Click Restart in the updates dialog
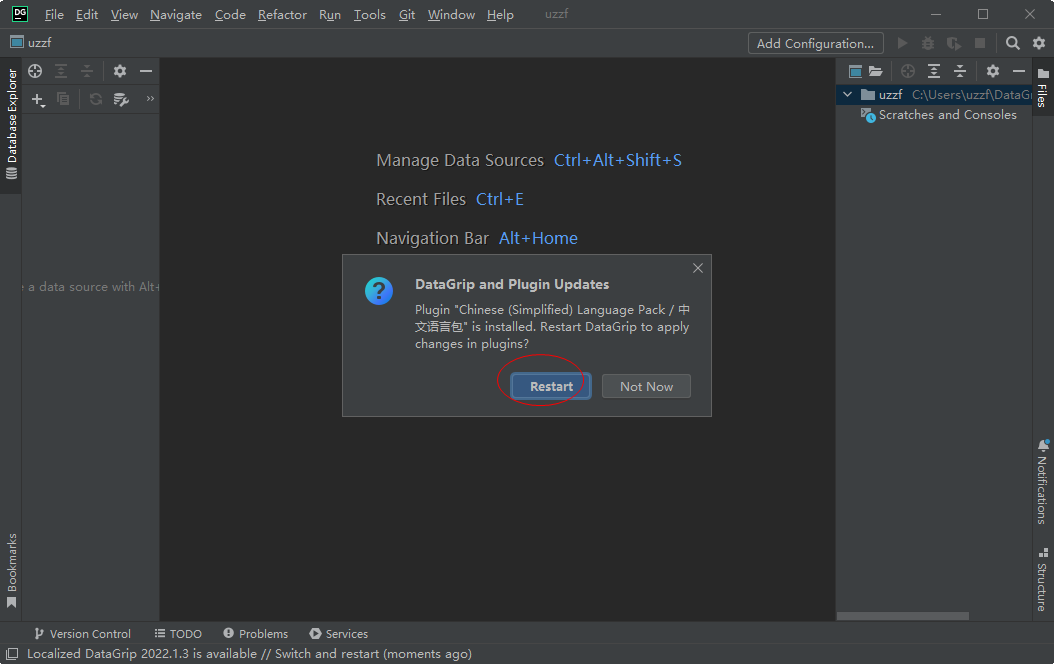This screenshot has width=1054, height=664. click(x=551, y=386)
